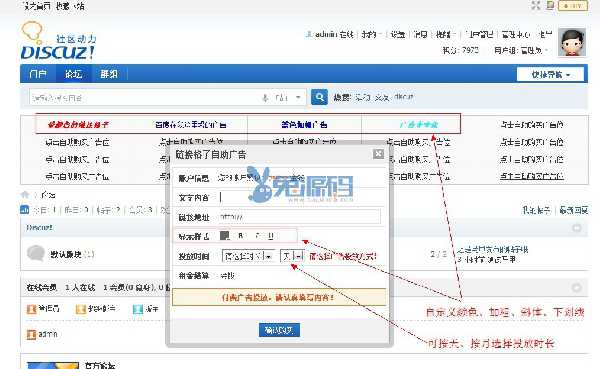Click the blue bold 蓝色加粗广告 ad
This screenshot has height=369, width=600.
click(304, 124)
